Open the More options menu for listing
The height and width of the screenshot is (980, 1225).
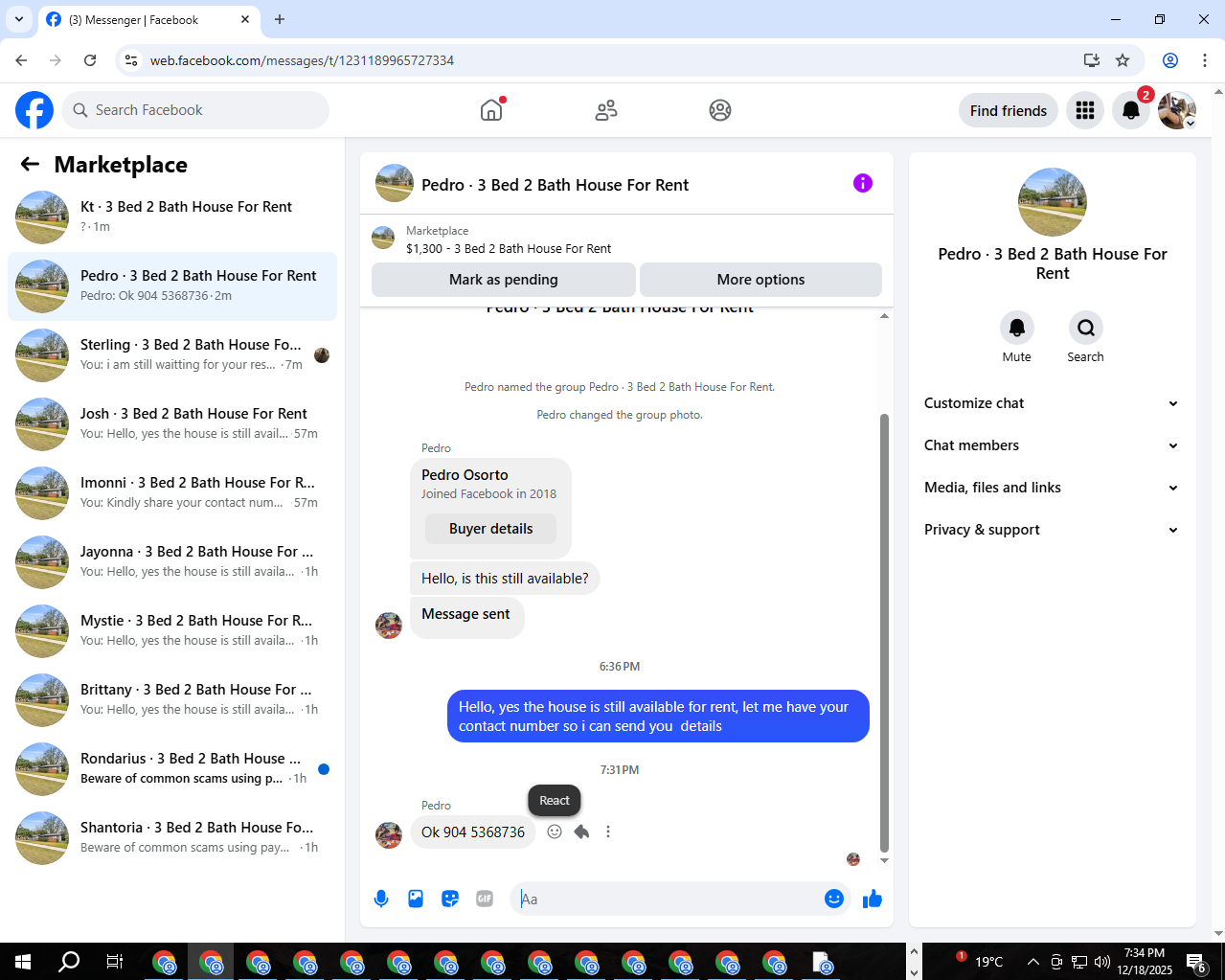tap(760, 280)
